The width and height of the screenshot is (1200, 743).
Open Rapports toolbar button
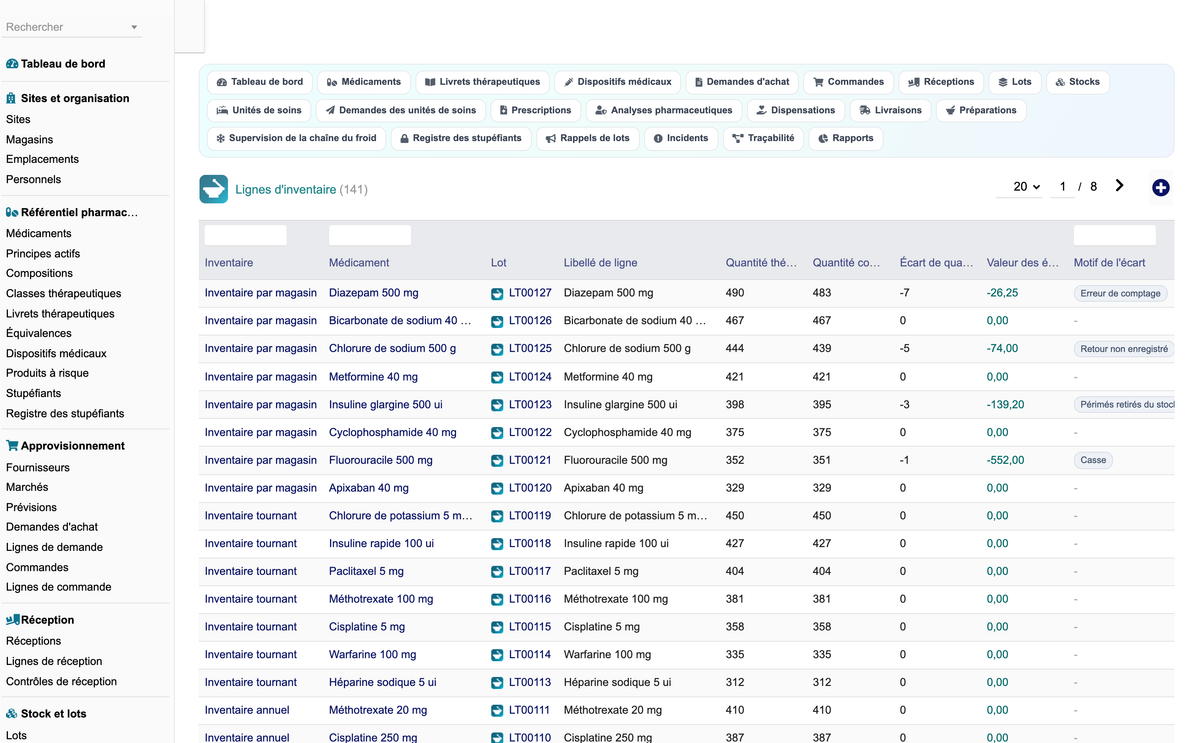coord(846,138)
